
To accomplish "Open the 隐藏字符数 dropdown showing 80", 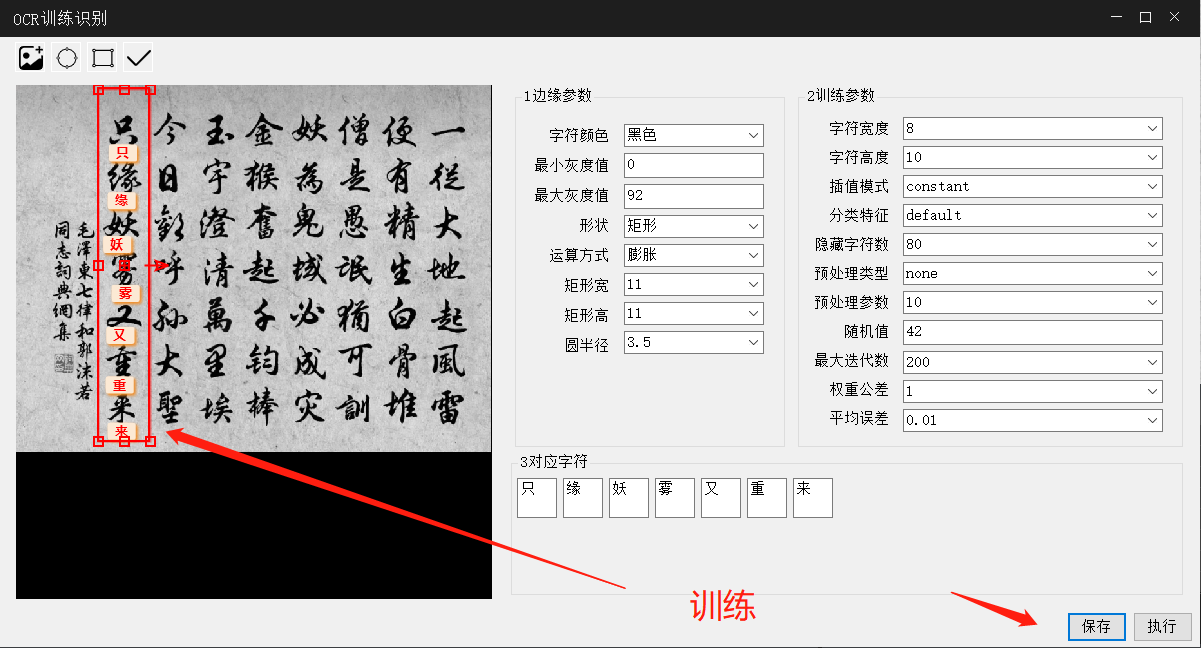I will [x=1032, y=244].
